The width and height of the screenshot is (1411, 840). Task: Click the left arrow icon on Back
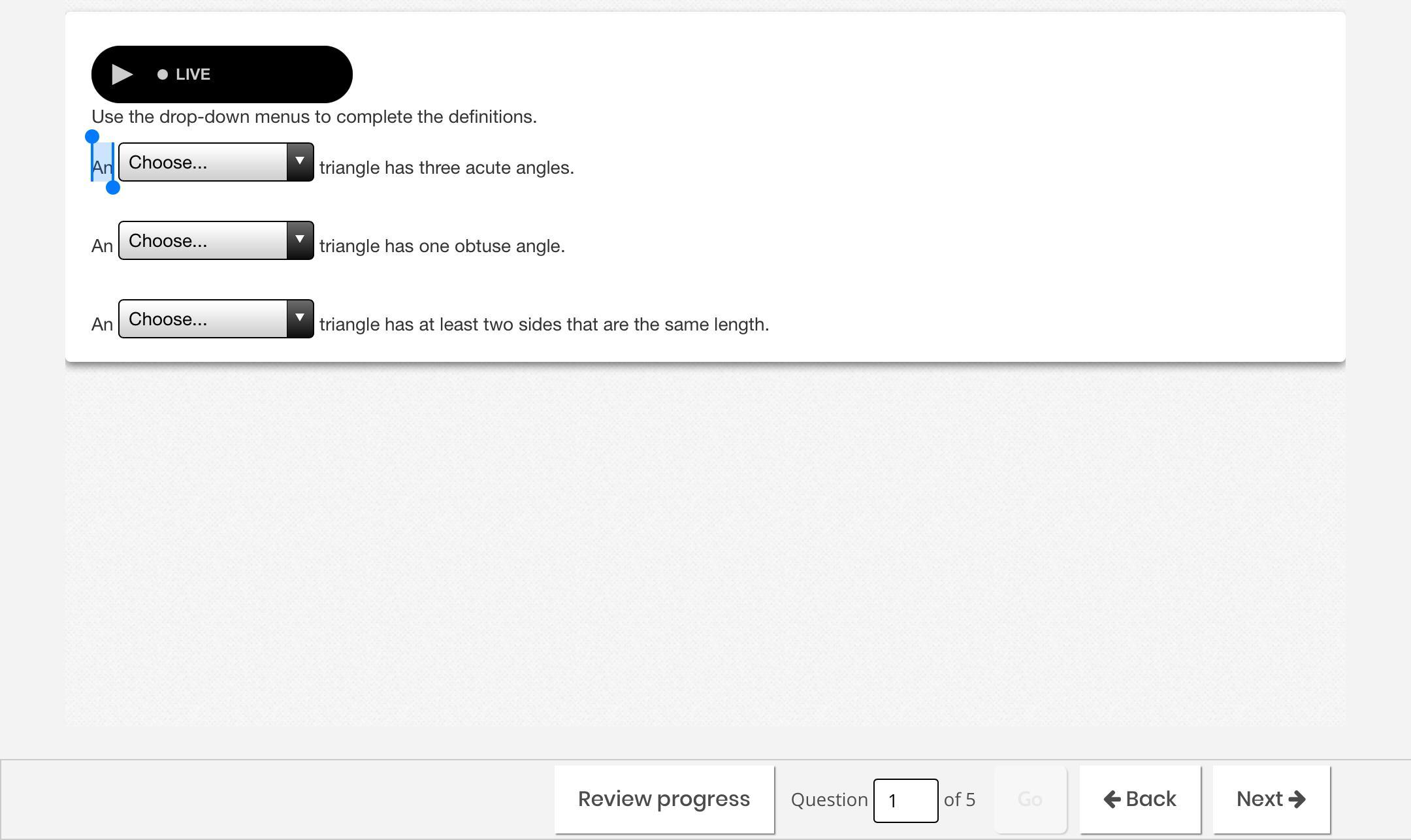(x=1112, y=800)
